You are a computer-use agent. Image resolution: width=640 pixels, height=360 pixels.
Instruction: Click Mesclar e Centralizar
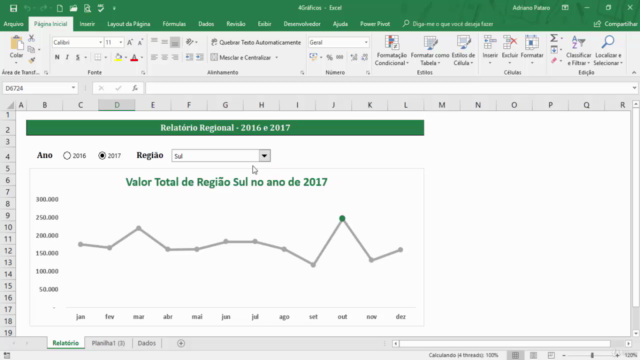(241, 58)
